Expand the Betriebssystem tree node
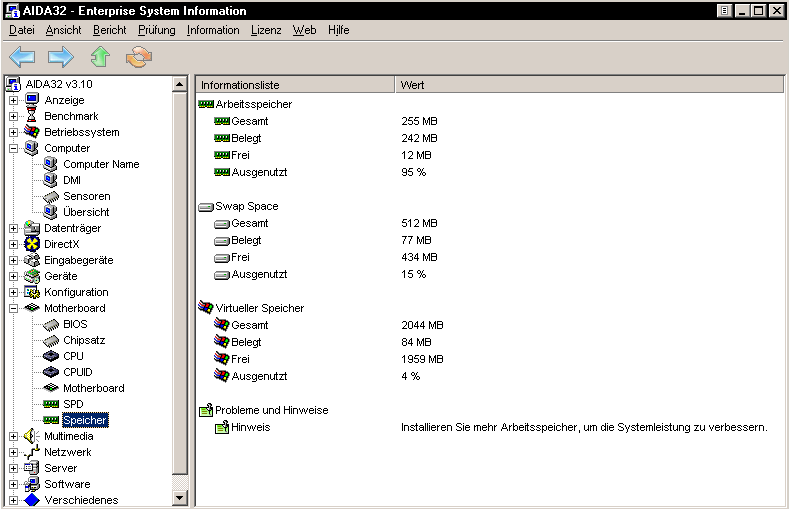 pos(14,132)
